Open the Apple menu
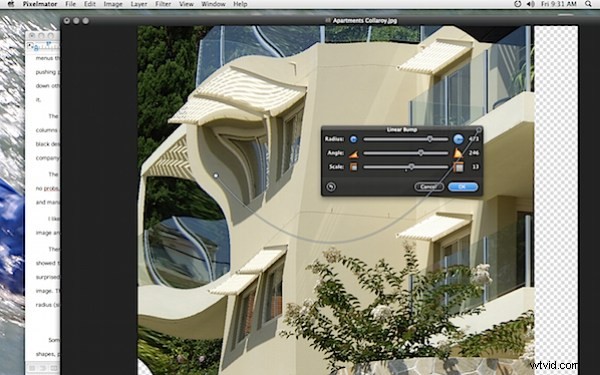The image size is (600, 375). point(10,4)
